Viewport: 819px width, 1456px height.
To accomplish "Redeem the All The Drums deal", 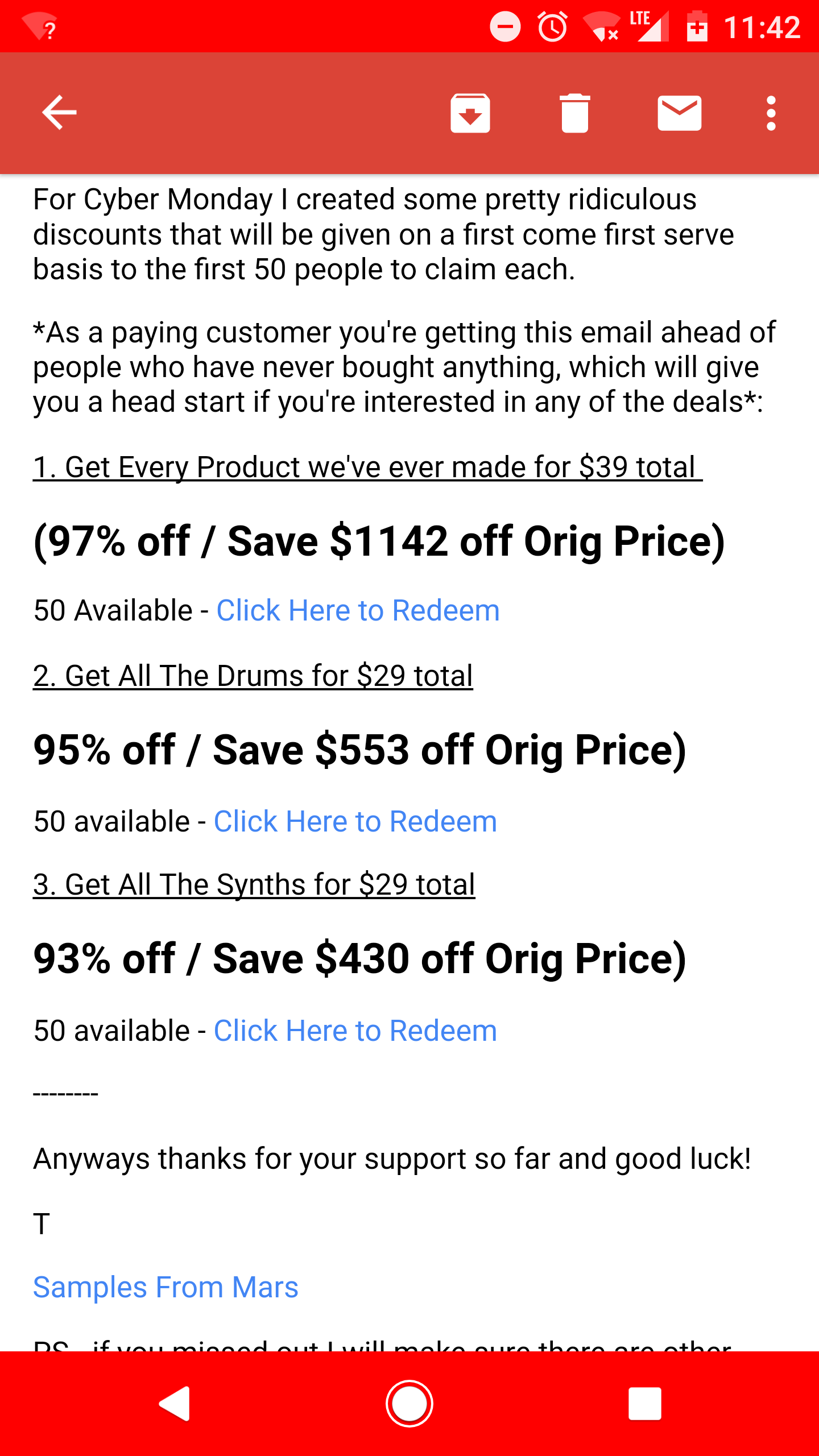I will 355,821.
